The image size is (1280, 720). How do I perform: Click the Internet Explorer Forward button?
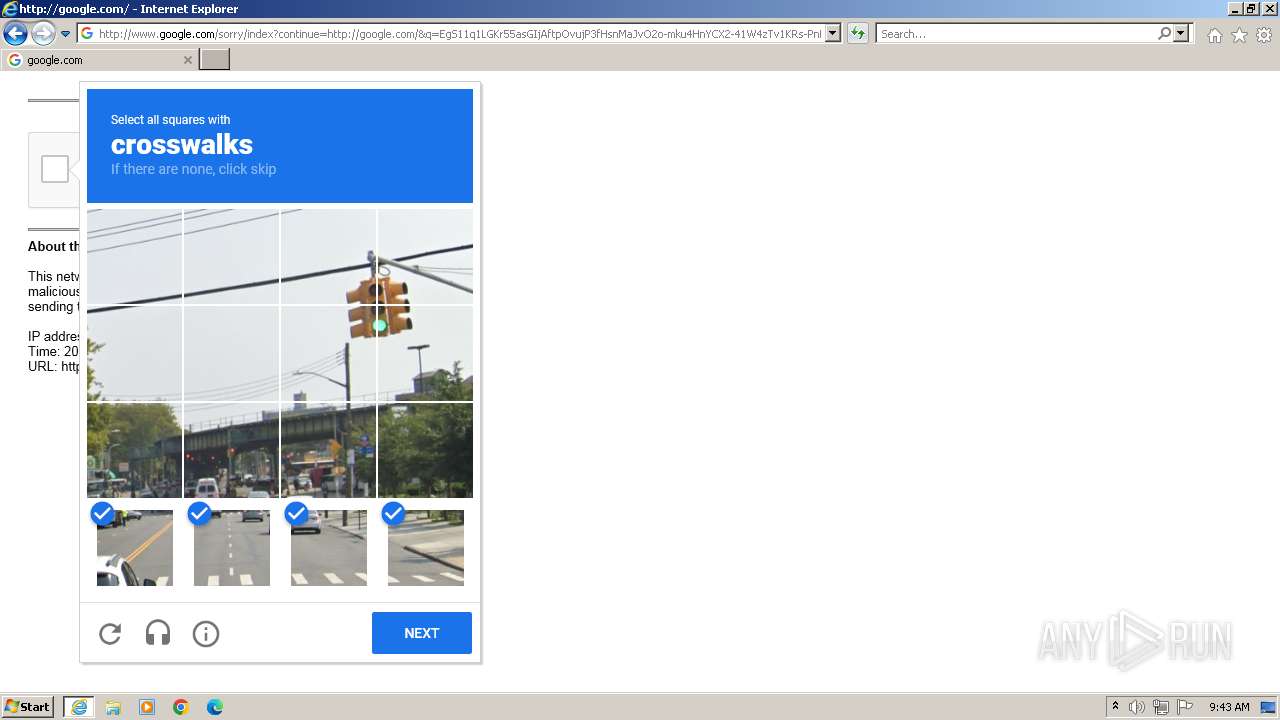pos(43,34)
